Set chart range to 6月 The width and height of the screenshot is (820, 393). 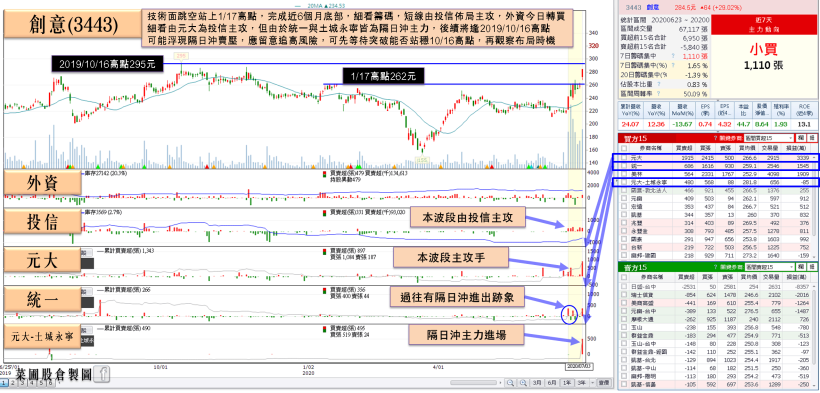(552, 383)
